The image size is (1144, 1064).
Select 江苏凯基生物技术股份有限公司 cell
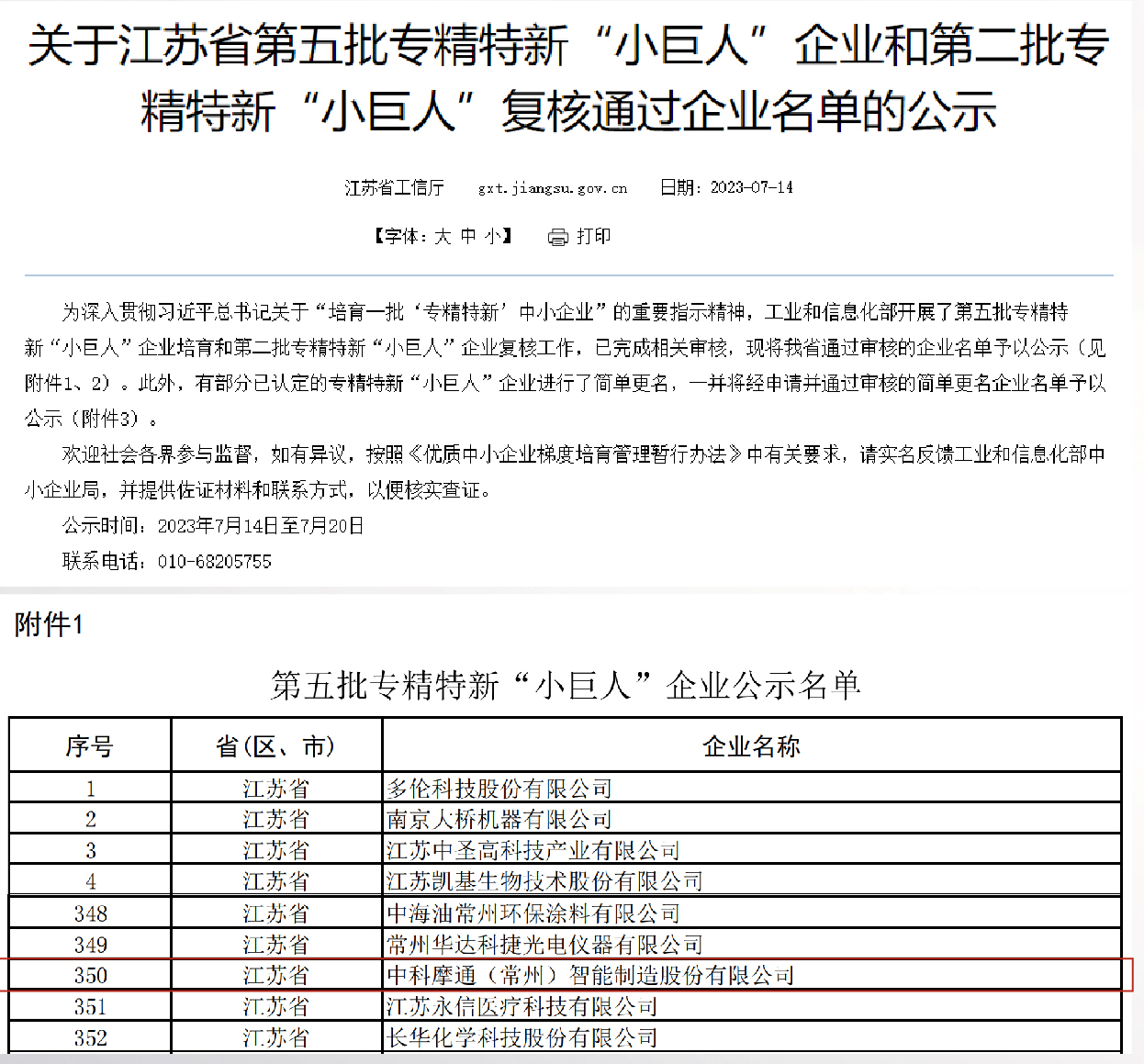tap(752, 881)
